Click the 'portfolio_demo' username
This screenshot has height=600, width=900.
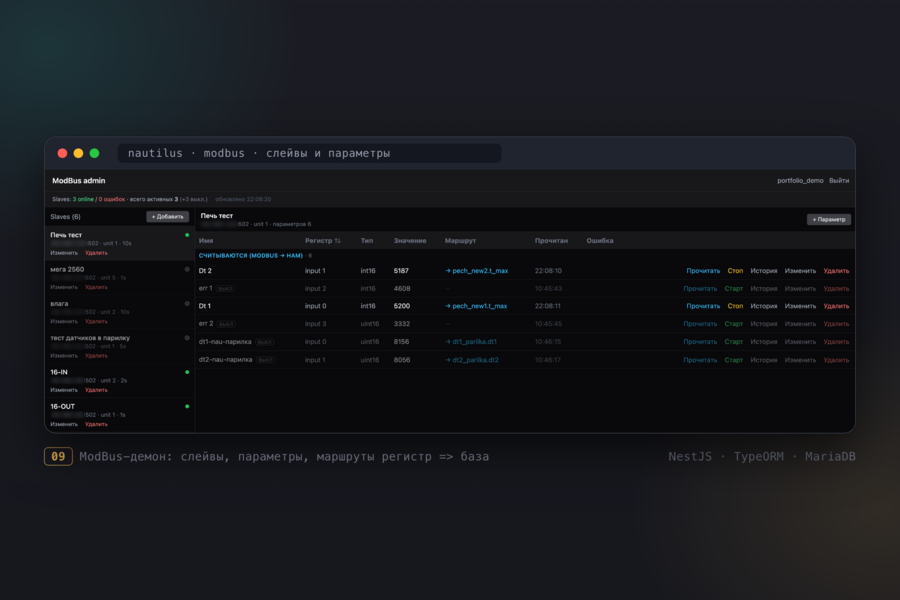[800, 180]
